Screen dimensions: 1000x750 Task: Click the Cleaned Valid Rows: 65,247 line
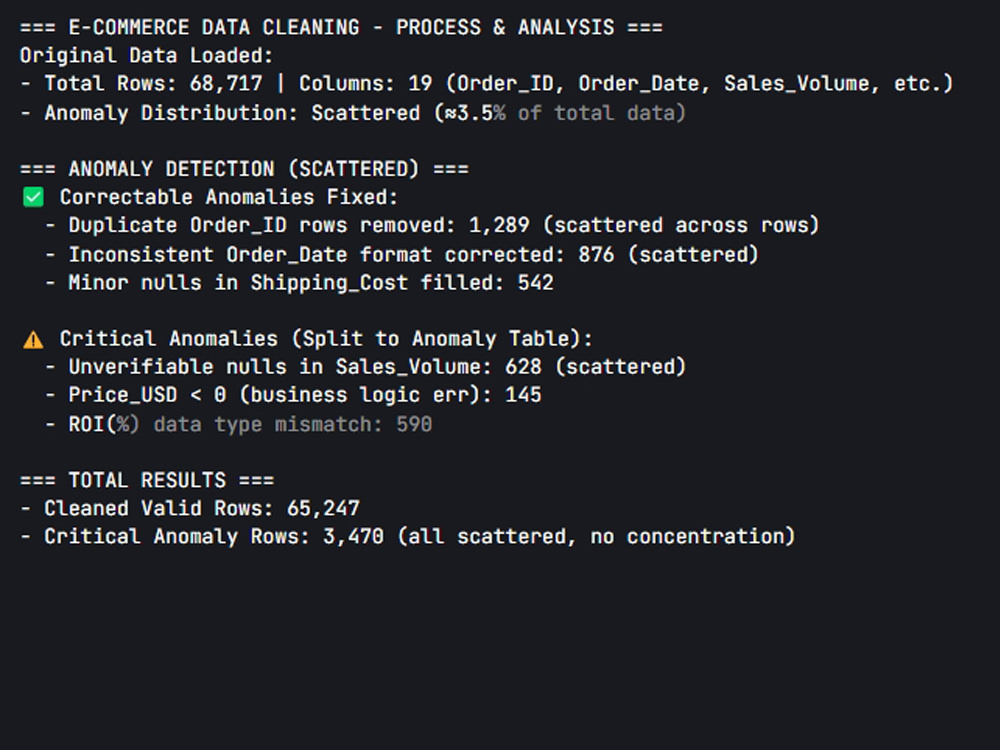click(x=189, y=508)
